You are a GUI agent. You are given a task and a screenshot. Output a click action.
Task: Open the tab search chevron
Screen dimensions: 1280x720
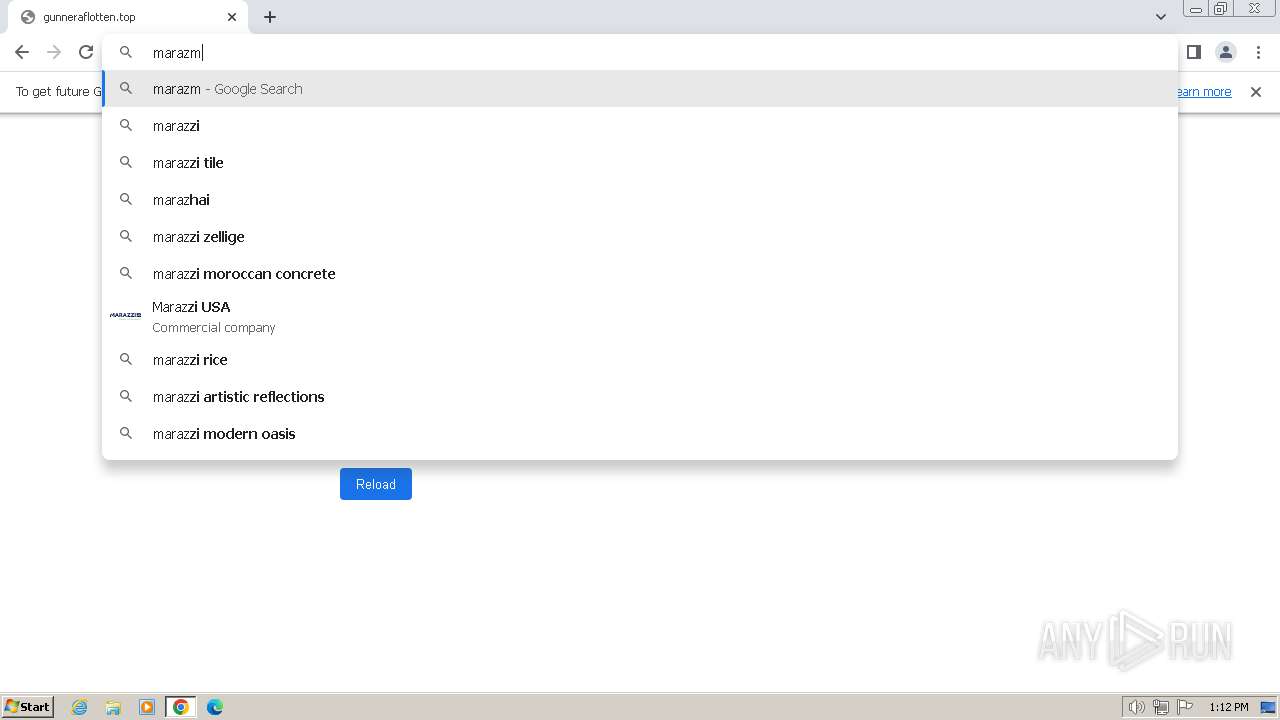point(1161,17)
